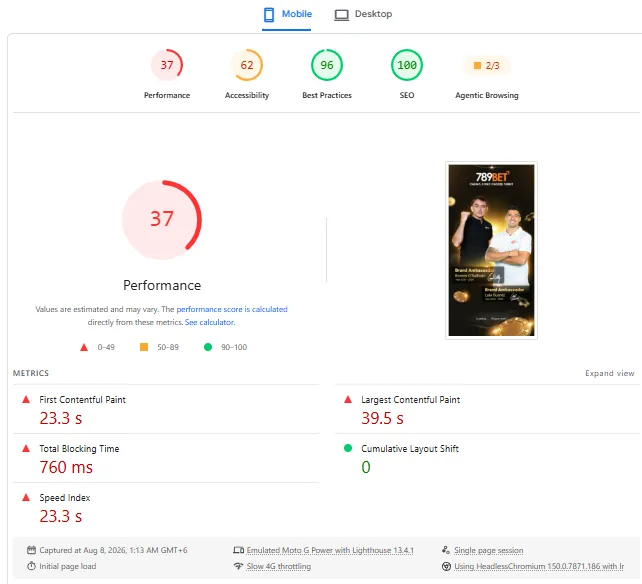This screenshot has height=584, width=642.
Task: Open the Best Practices score gauge 96
Action: [x=327, y=65]
